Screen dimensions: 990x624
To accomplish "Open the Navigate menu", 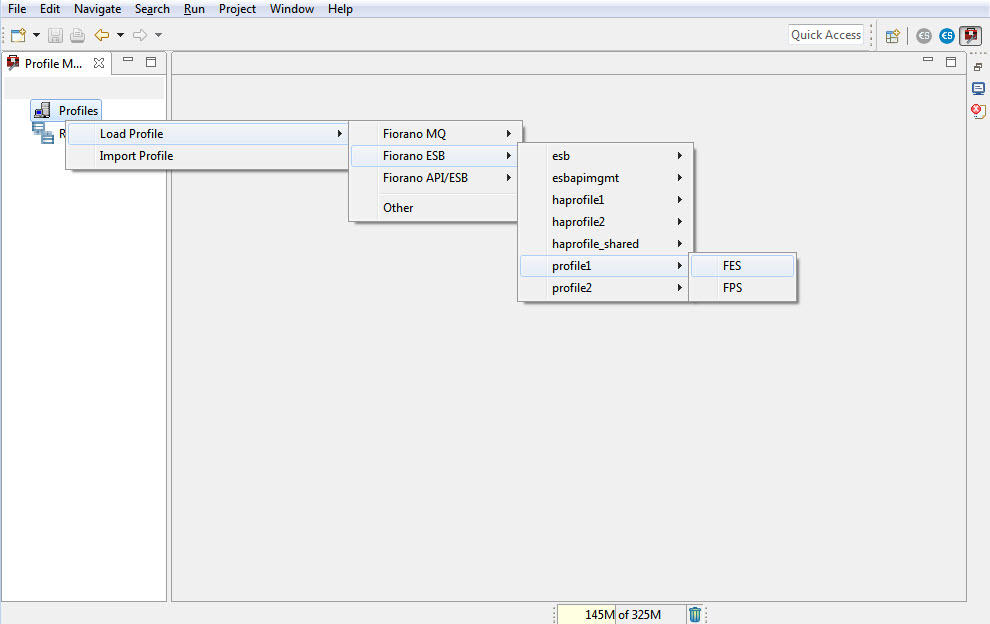I will [97, 9].
